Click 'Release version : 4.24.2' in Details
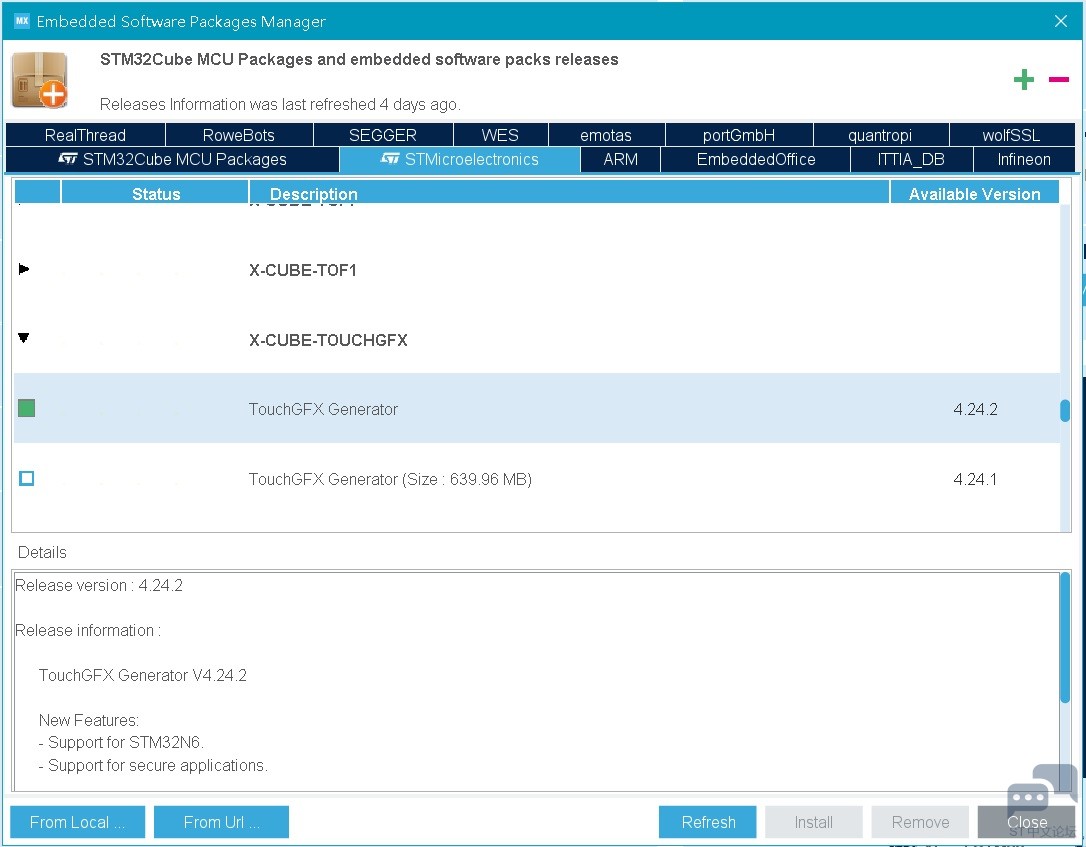The image size is (1086, 847). [x=99, y=585]
